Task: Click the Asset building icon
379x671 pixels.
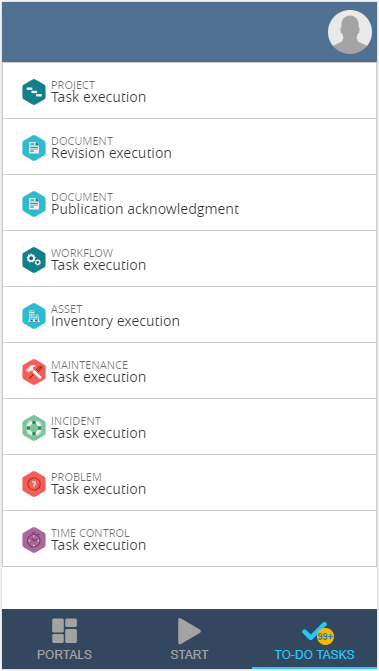Action: [34, 316]
